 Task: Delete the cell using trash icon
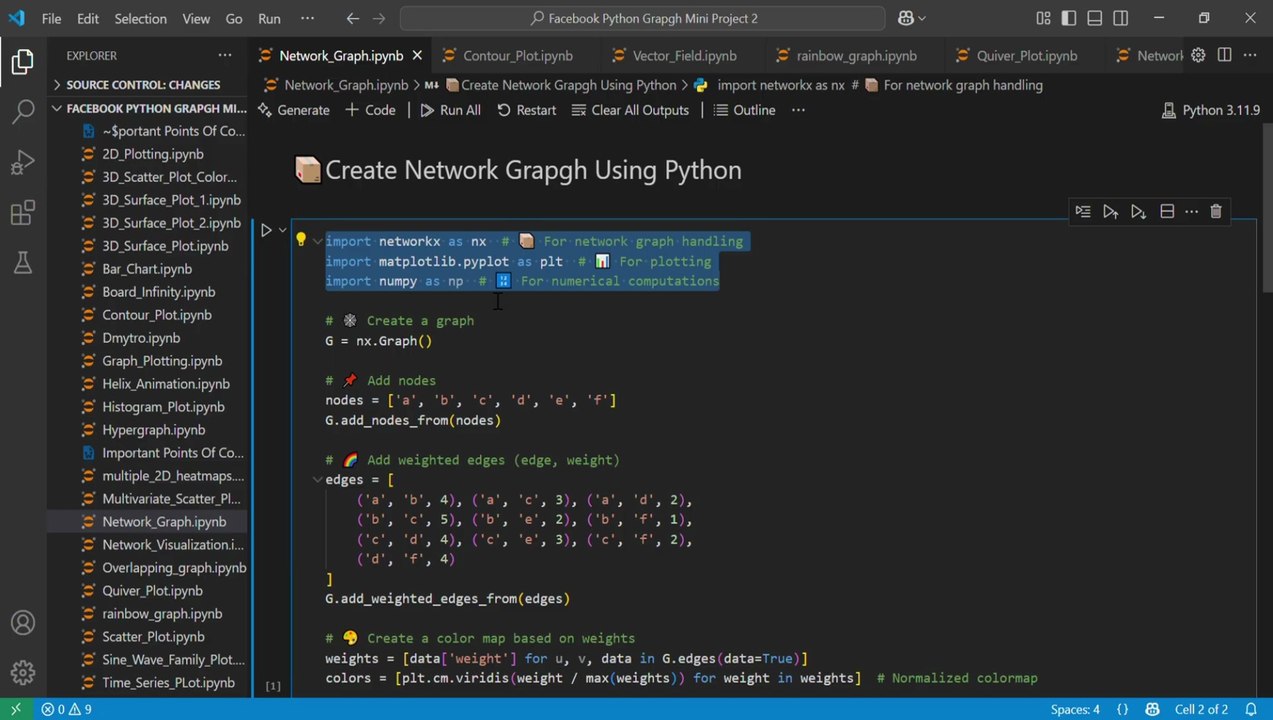(x=1216, y=211)
